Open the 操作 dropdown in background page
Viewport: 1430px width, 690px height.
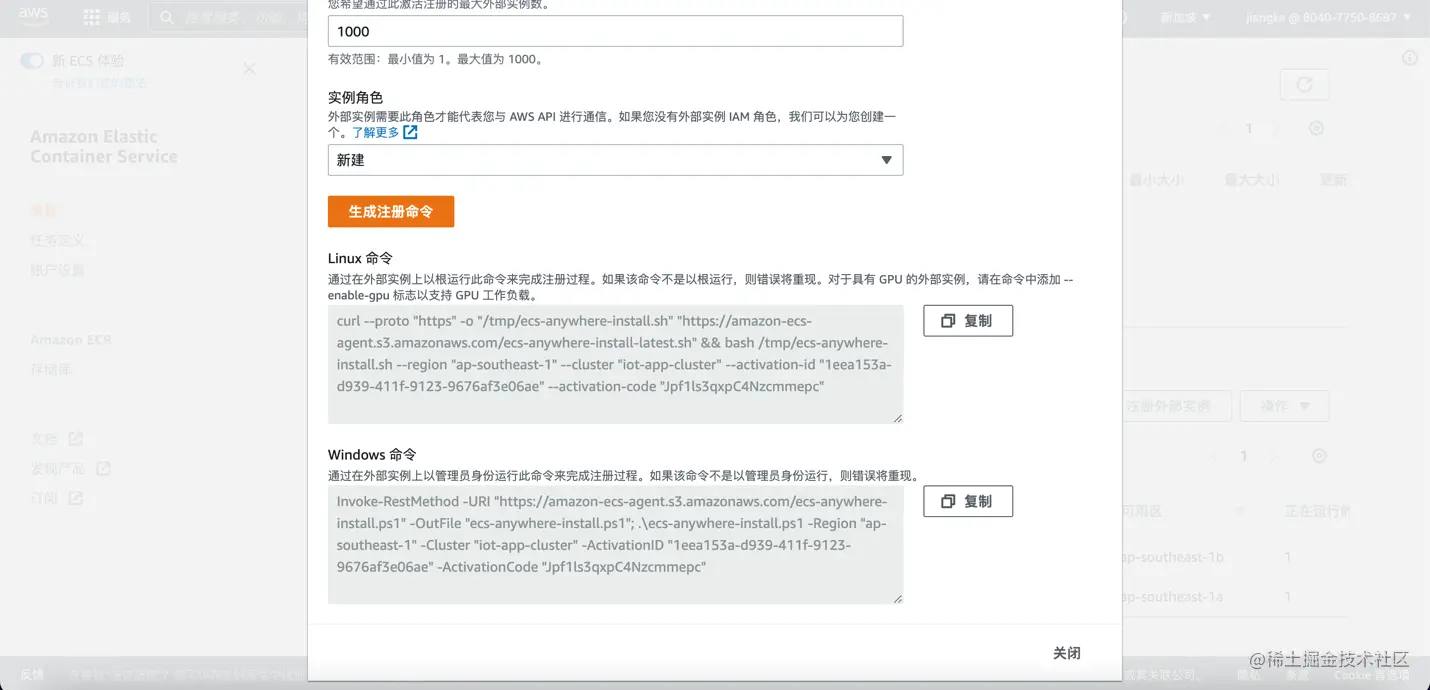pyautogui.click(x=1284, y=406)
